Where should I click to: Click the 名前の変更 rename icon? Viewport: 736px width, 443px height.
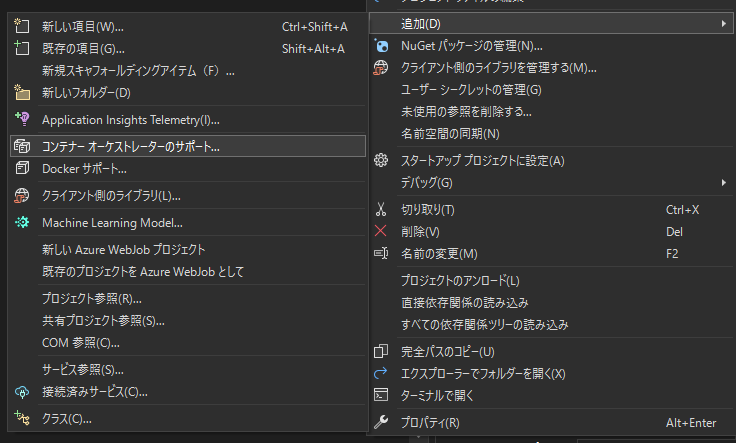click(381, 253)
